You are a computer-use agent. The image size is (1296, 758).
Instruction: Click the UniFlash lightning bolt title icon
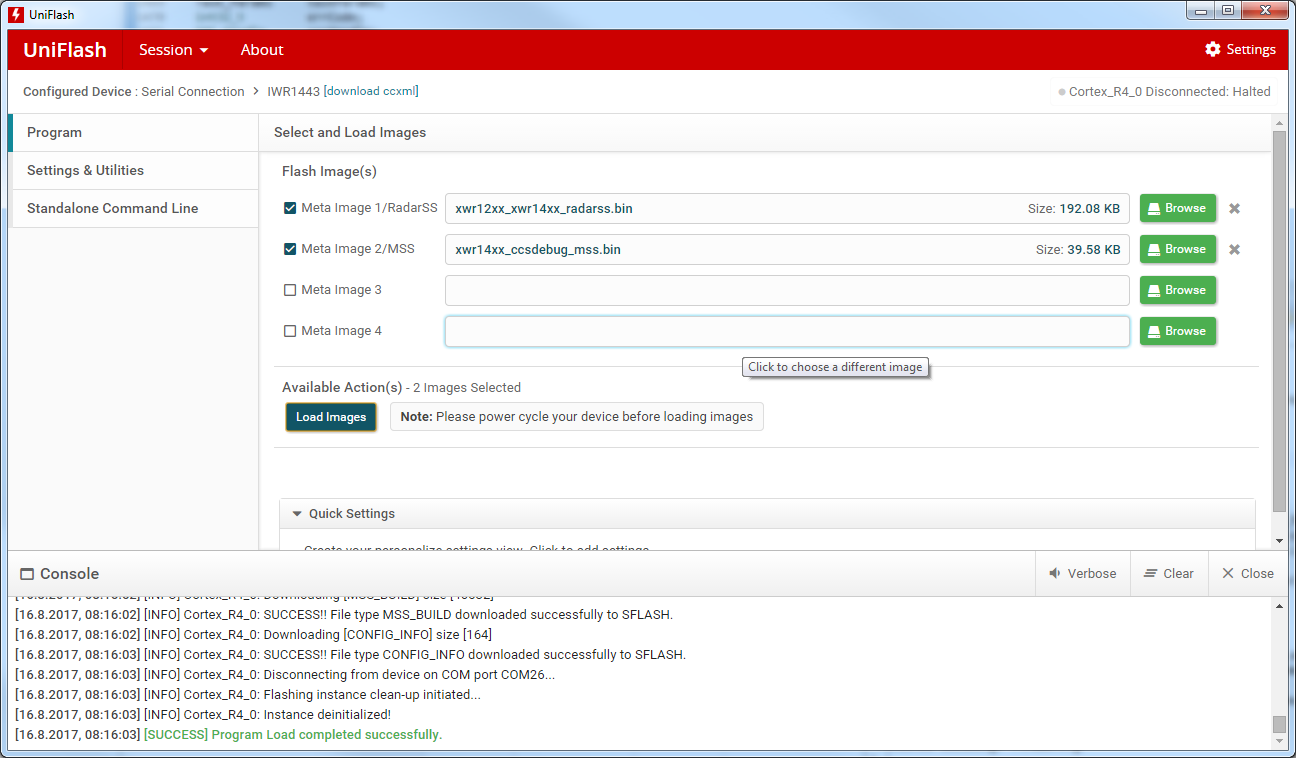pyautogui.click(x=16, y=14)
